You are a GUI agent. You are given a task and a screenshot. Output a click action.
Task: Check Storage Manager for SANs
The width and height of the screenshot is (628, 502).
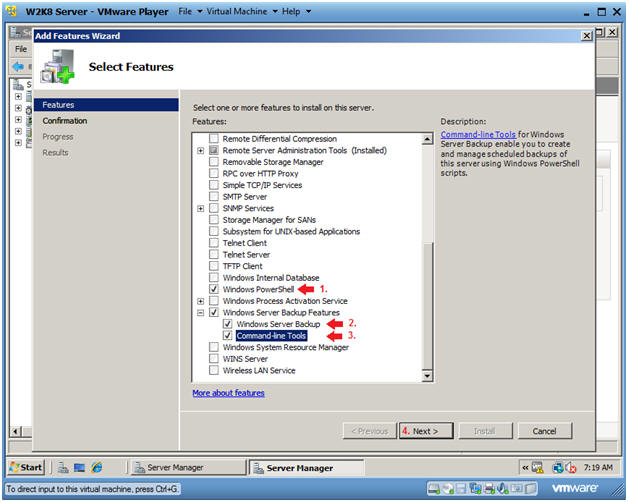(x=214, y=220)
